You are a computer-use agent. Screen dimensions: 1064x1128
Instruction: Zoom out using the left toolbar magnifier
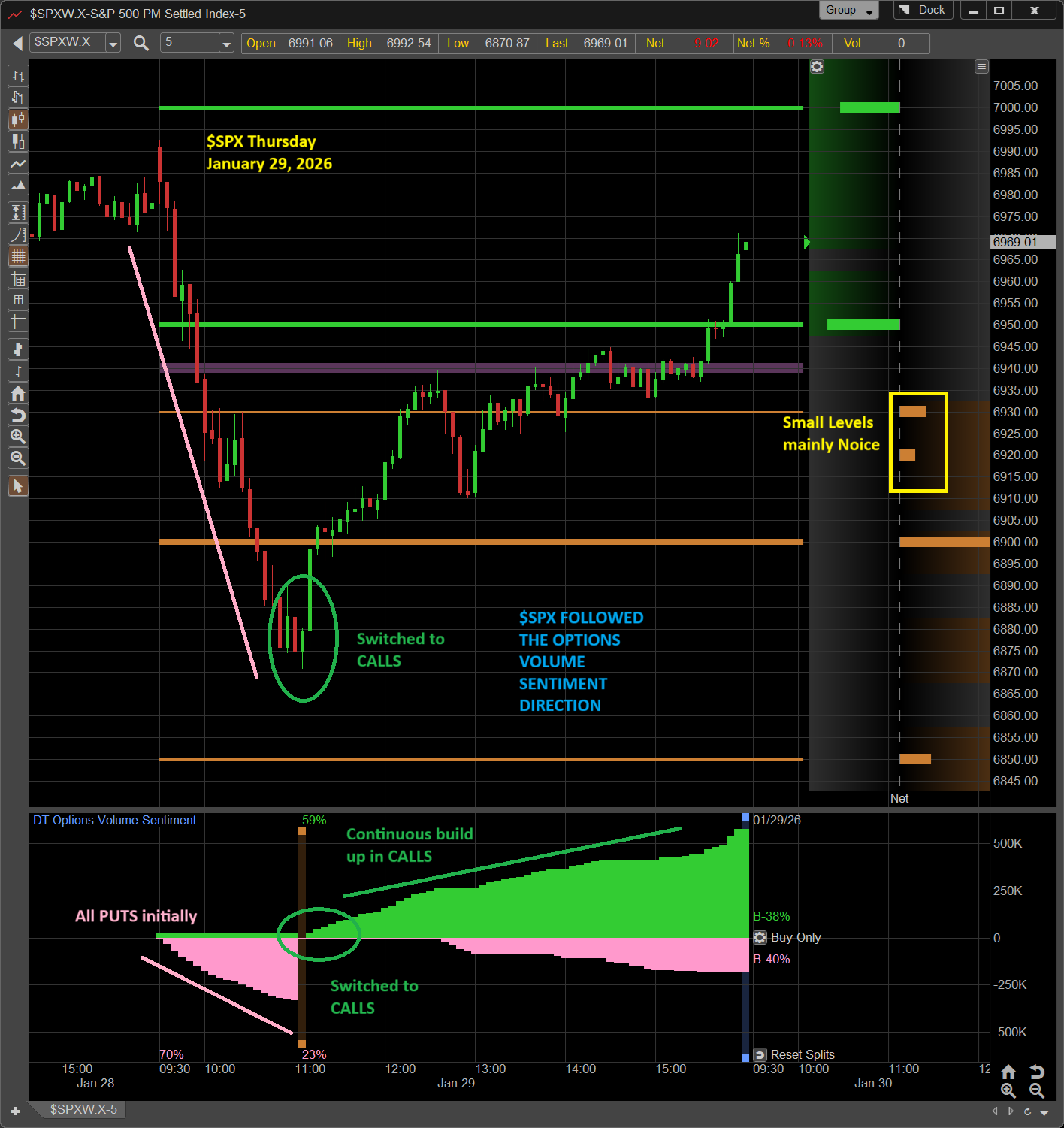(x=18, y=458)
